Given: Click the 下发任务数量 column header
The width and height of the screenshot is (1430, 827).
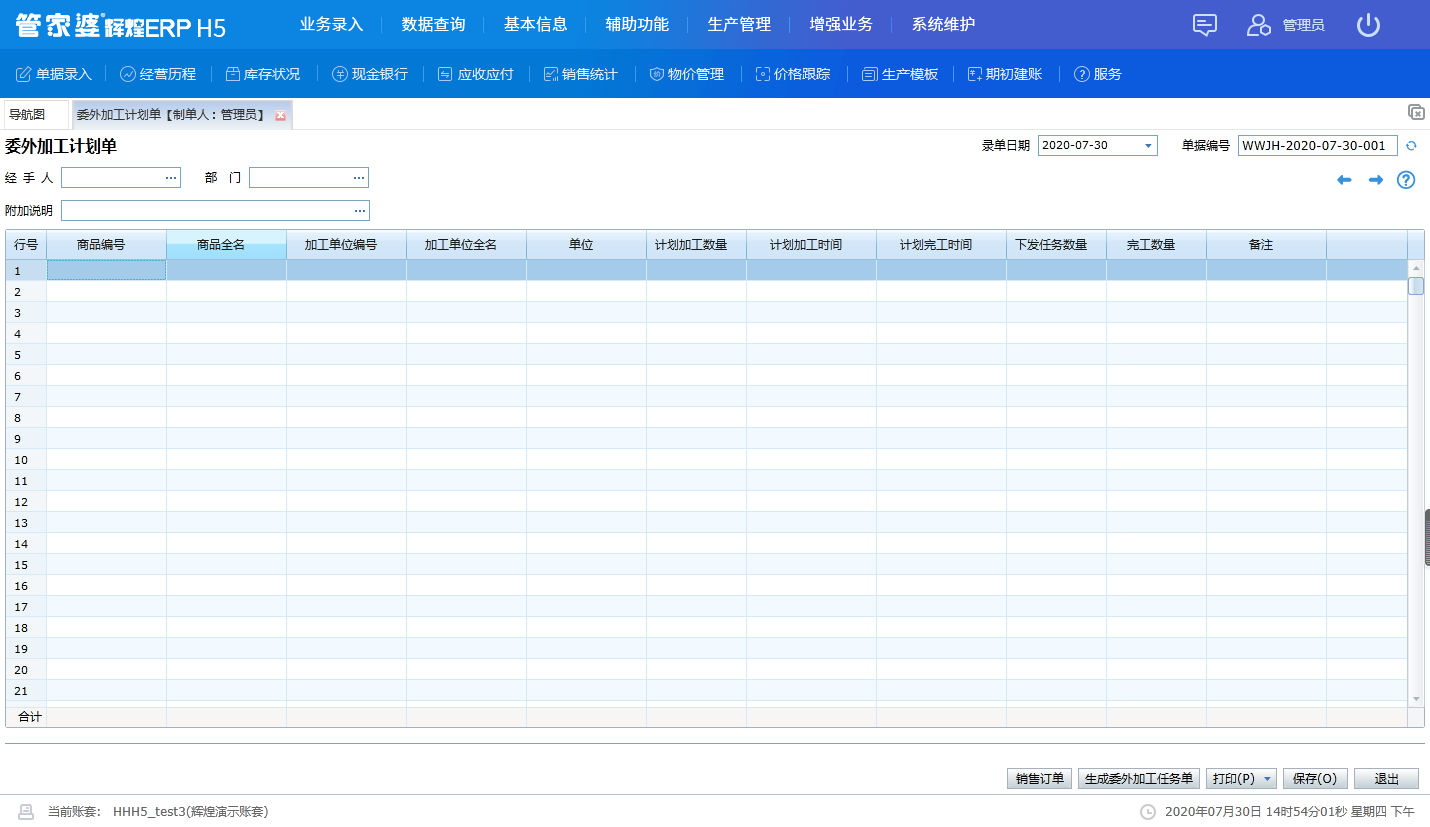Looking at the screenshot, I should (x=1056, y=245).
